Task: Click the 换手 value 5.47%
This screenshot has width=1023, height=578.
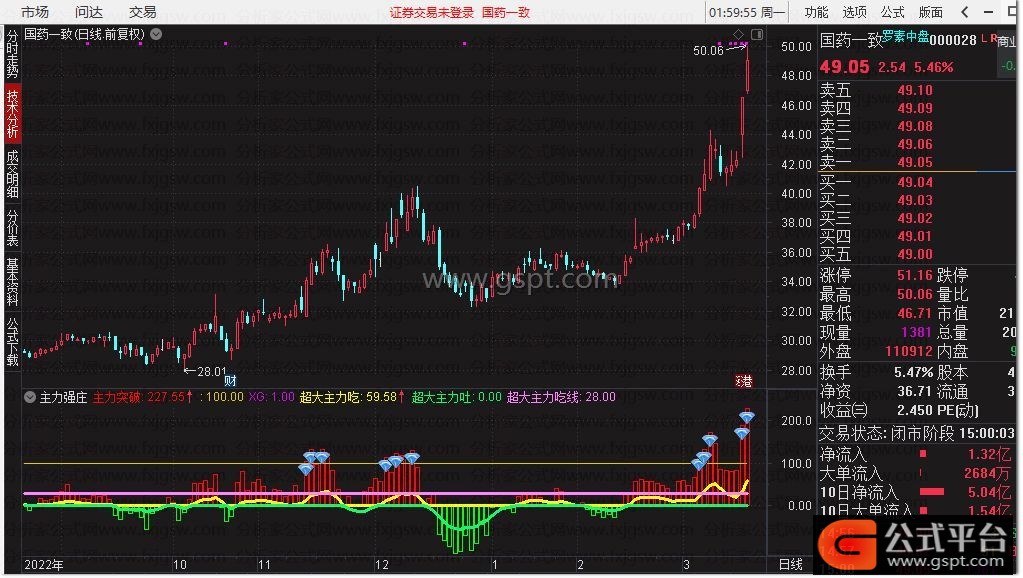Action: click(x=913, y=372)
